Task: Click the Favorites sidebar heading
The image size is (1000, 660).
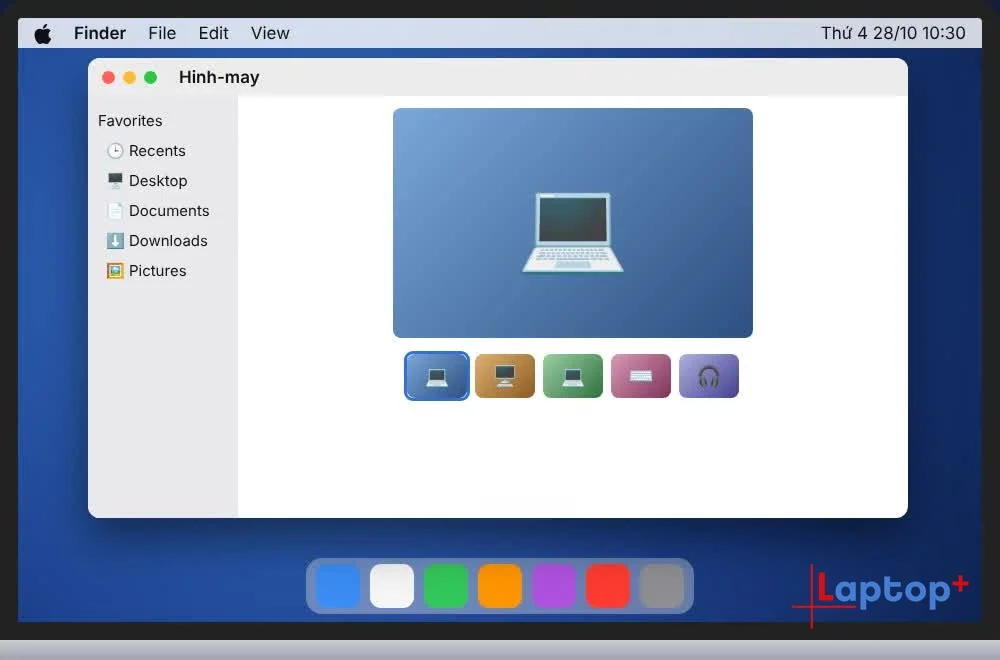Action: pos(130,121)
